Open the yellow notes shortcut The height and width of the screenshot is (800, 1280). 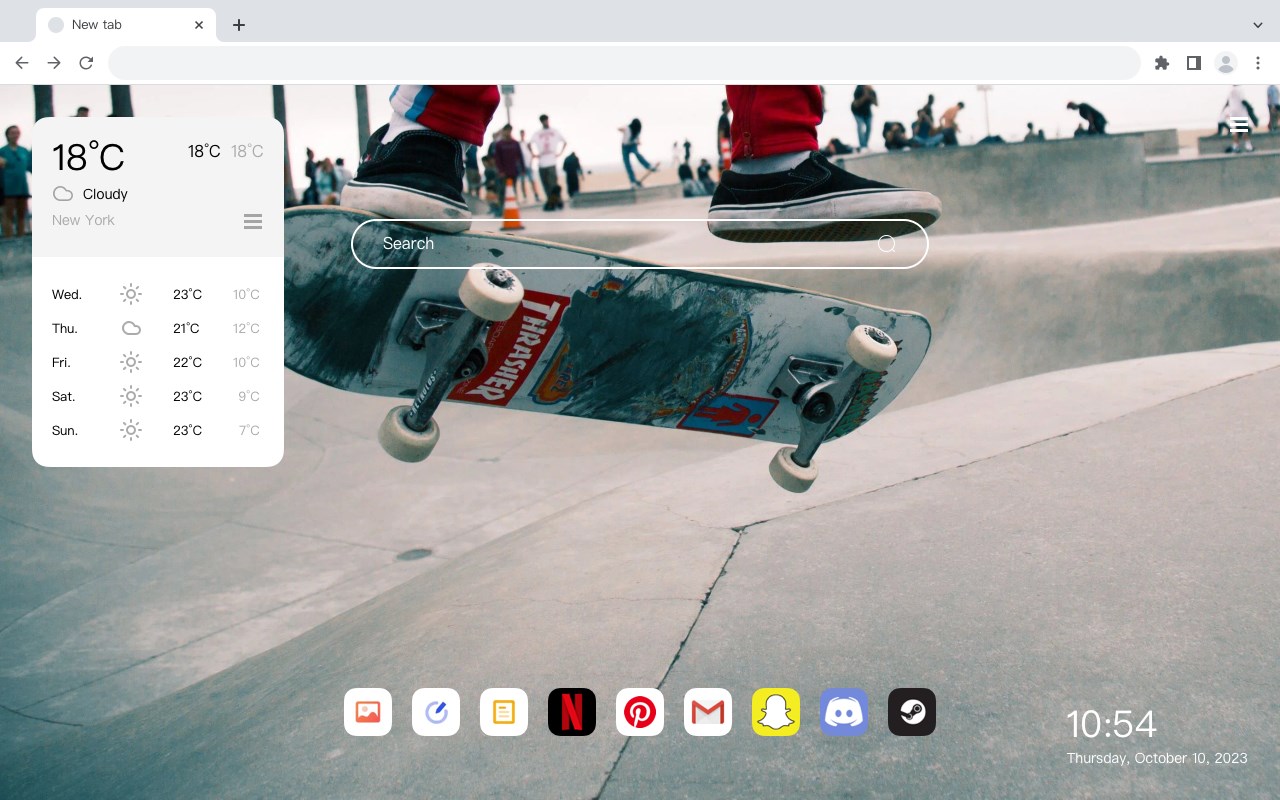[504, 712]
